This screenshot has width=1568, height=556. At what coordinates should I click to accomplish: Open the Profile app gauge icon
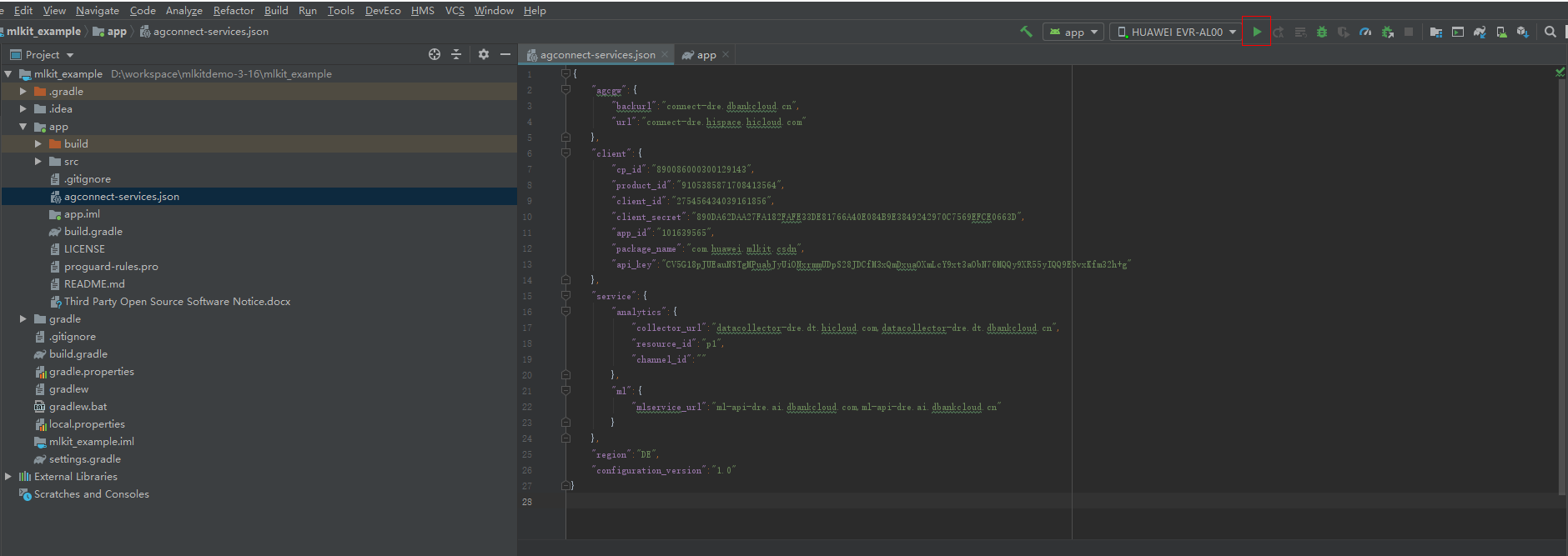[1365, 32]
